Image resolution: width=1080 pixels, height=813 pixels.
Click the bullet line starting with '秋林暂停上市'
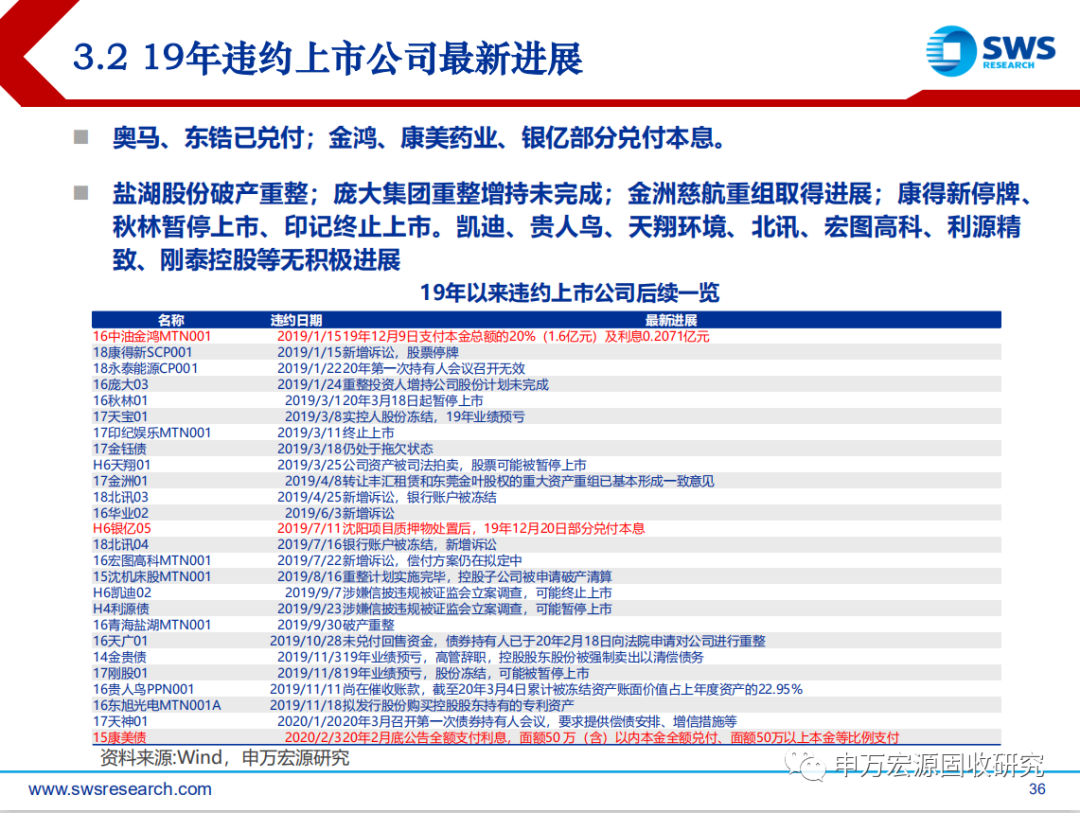(566, 227)
